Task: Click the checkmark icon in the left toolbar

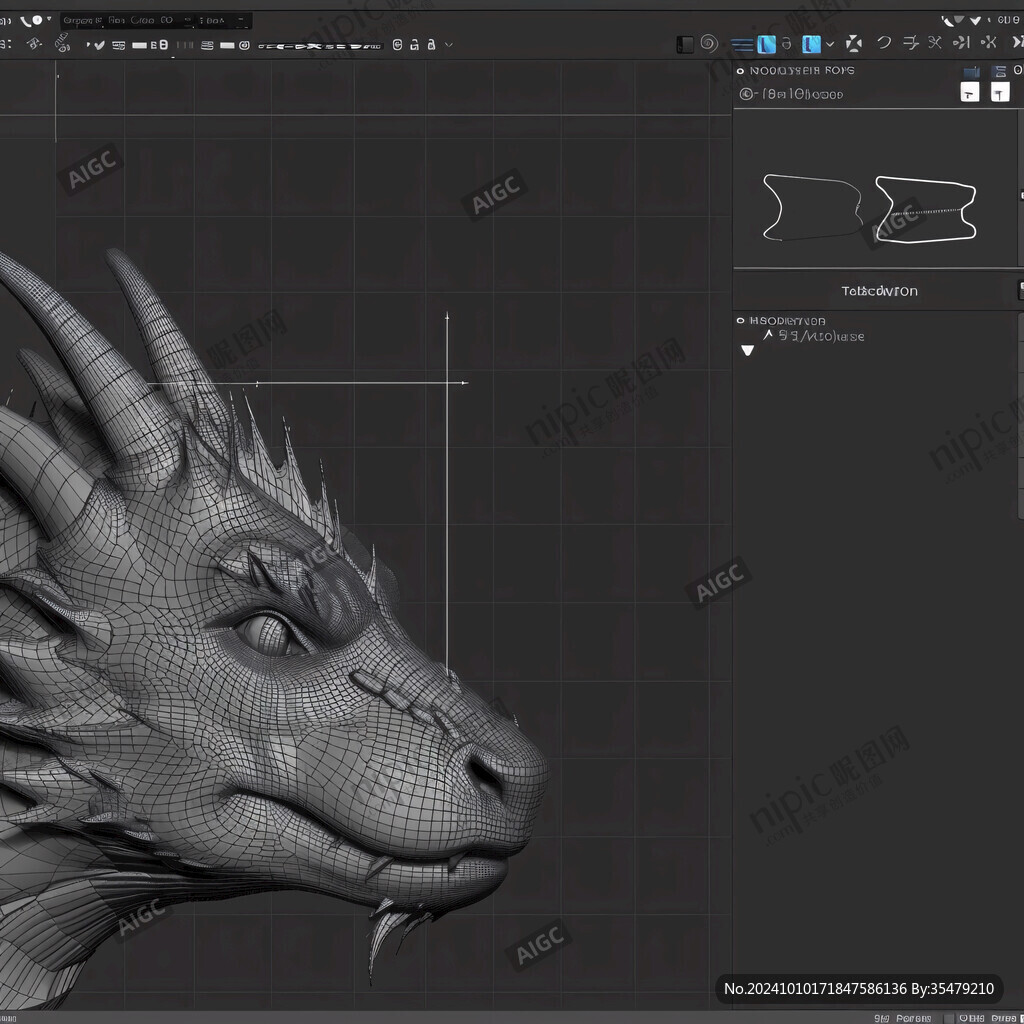Action: pos(99,45)
